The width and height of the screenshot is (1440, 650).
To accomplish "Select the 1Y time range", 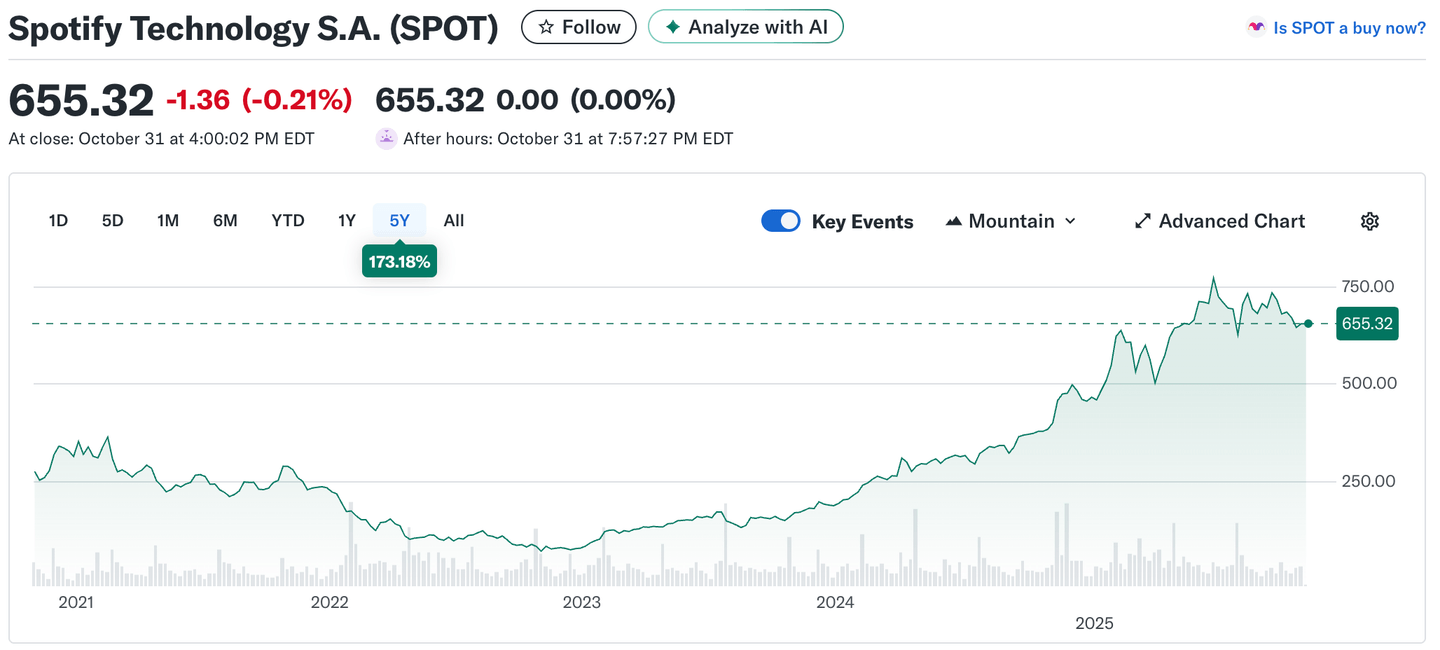I will (x=346, y=220).
